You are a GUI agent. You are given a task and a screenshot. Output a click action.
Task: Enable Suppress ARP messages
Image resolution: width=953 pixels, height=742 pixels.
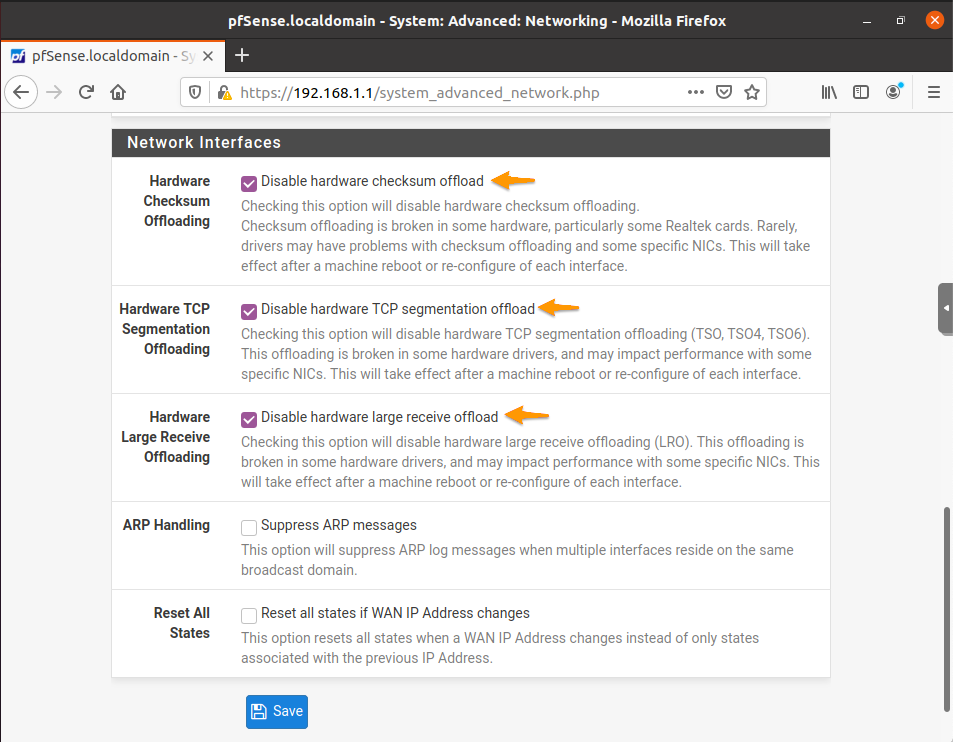coord(248,527)
